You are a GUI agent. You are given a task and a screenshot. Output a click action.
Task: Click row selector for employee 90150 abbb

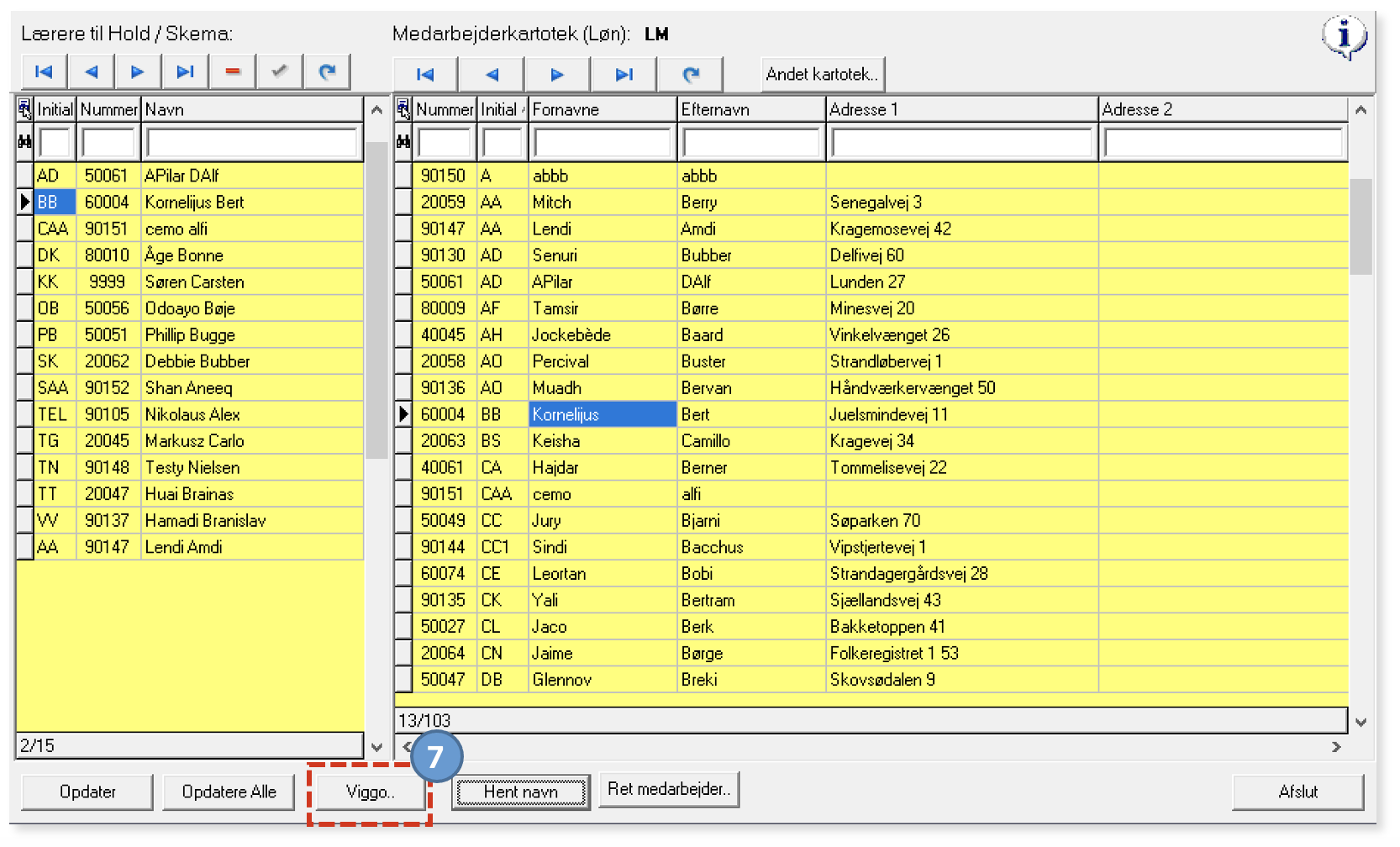pos(403,176)
